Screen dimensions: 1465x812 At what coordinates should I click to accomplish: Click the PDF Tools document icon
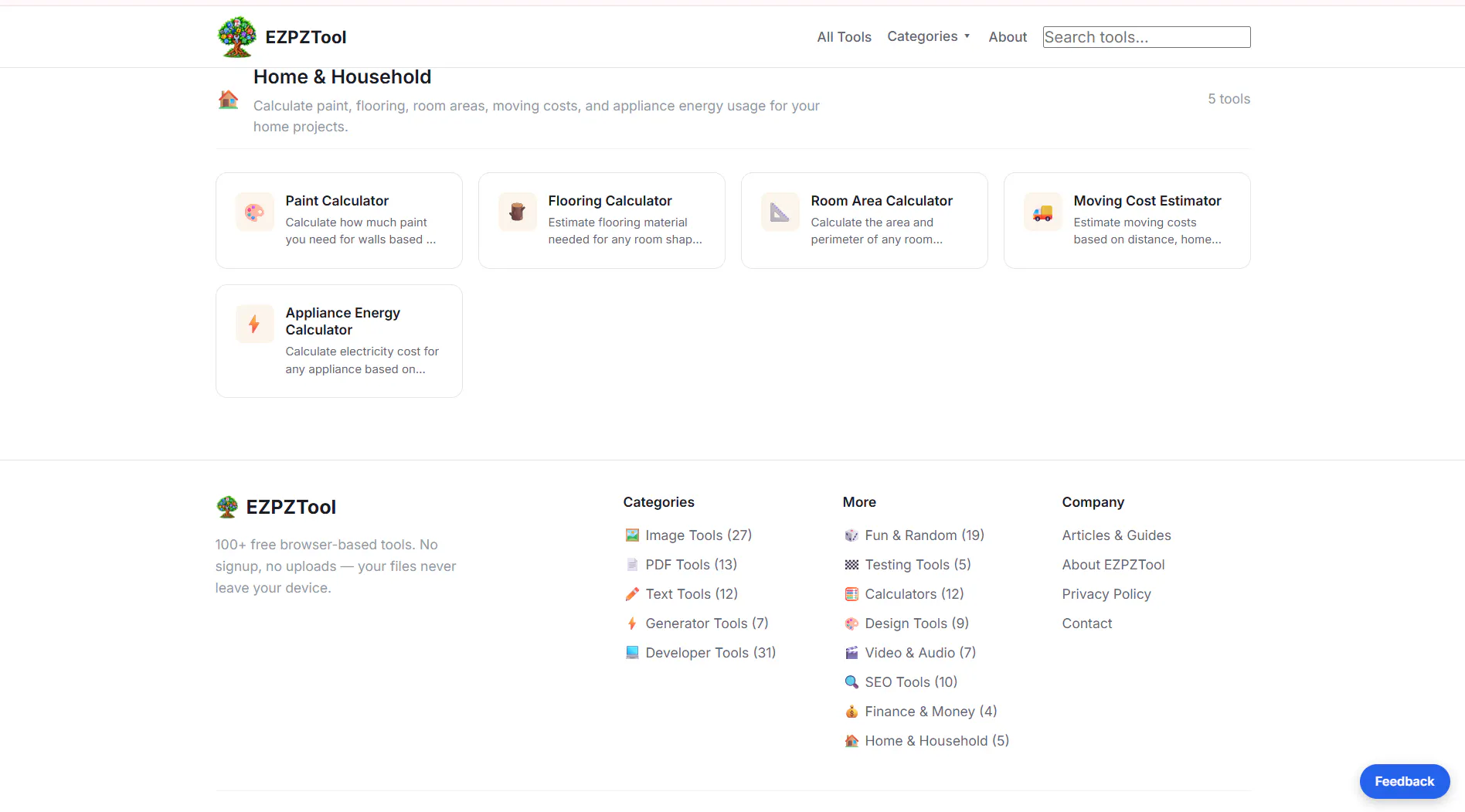pos(632,565)
